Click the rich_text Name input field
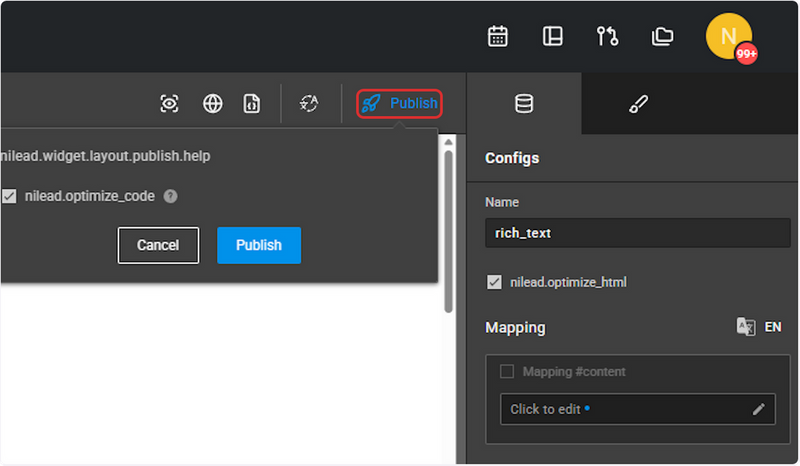The height and width of the screenshot is (466, 800). [638, 233]
